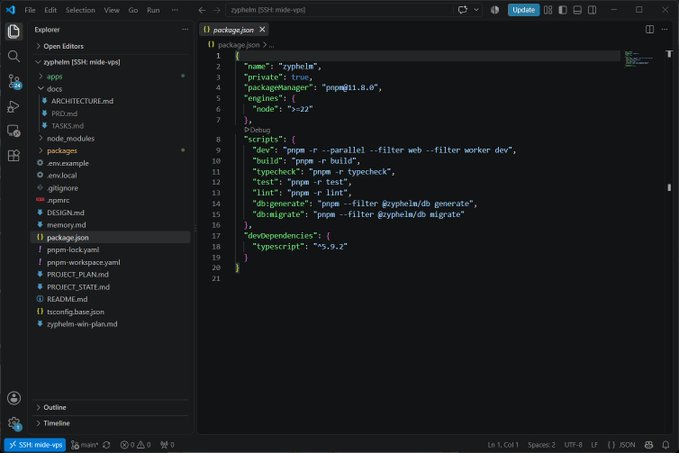Image resolution: width=679 pixels, height=453 pixels.
Task: Open Customize Layout icon
Action: click(x=548, y=10)
